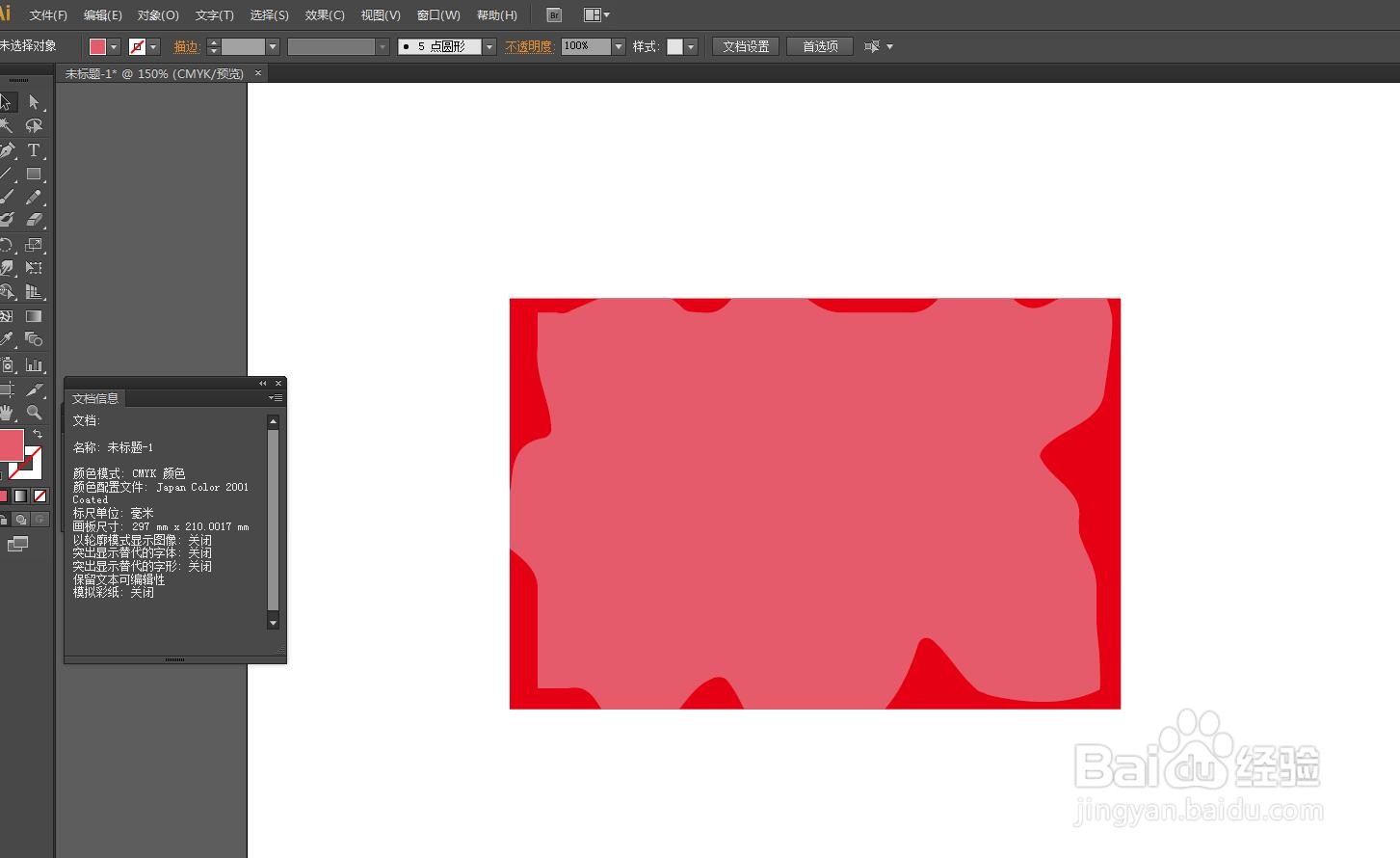Select the Direct Selection tool
1400x858 pixels.
pos(34,102)
